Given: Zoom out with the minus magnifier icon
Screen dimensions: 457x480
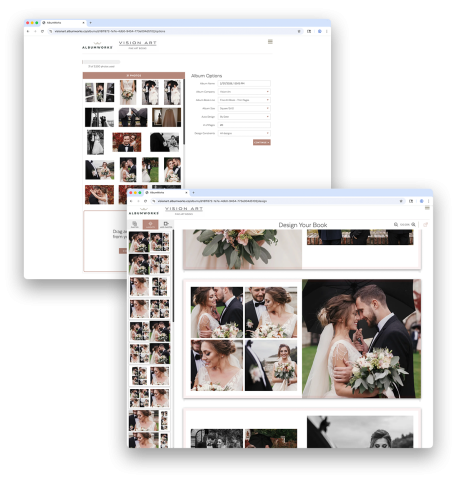Looking at the screenshot, I should 396,225.
